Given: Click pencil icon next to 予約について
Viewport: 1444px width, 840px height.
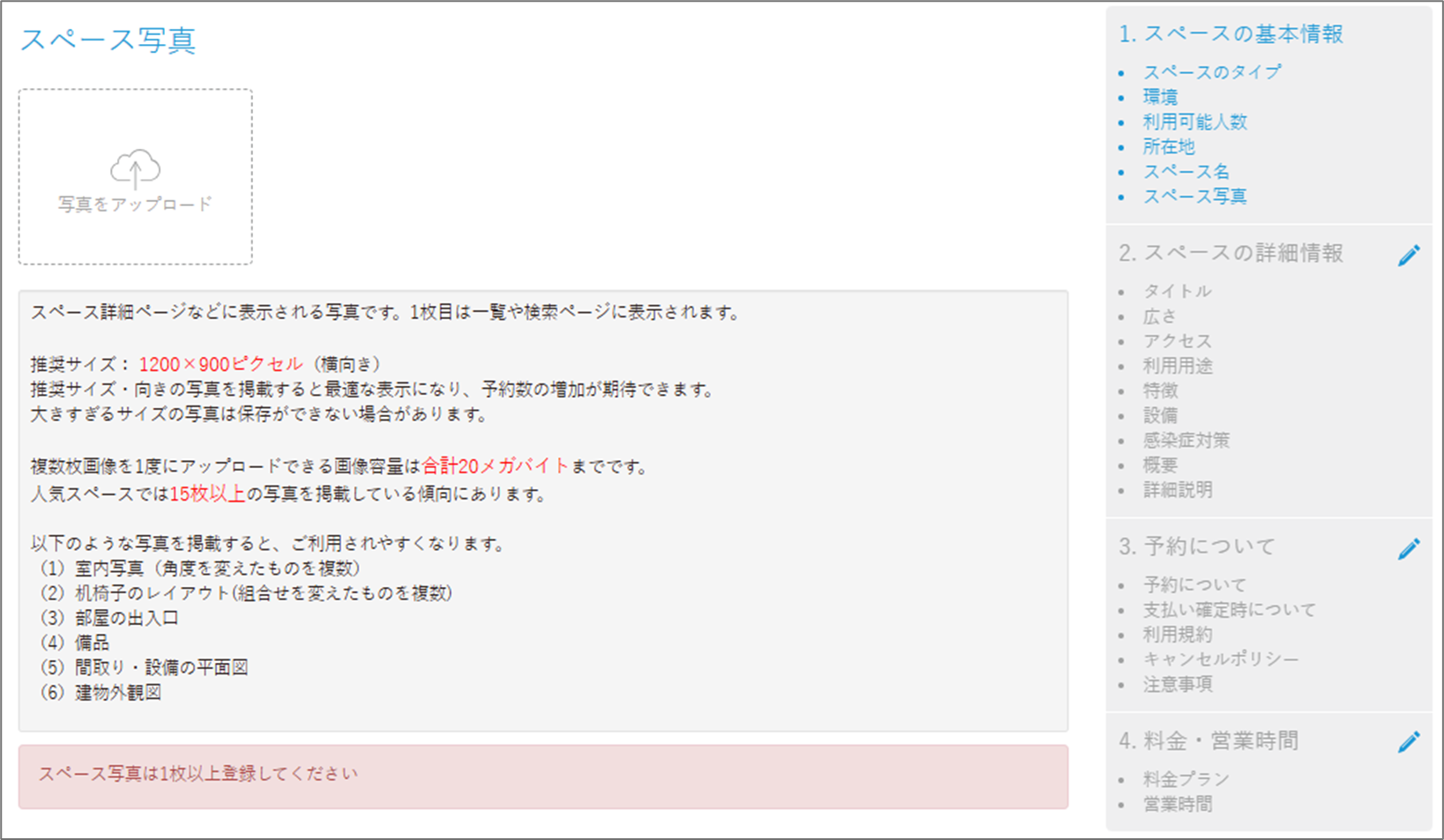Looking at the screenshot, I should click(1409, 549).
